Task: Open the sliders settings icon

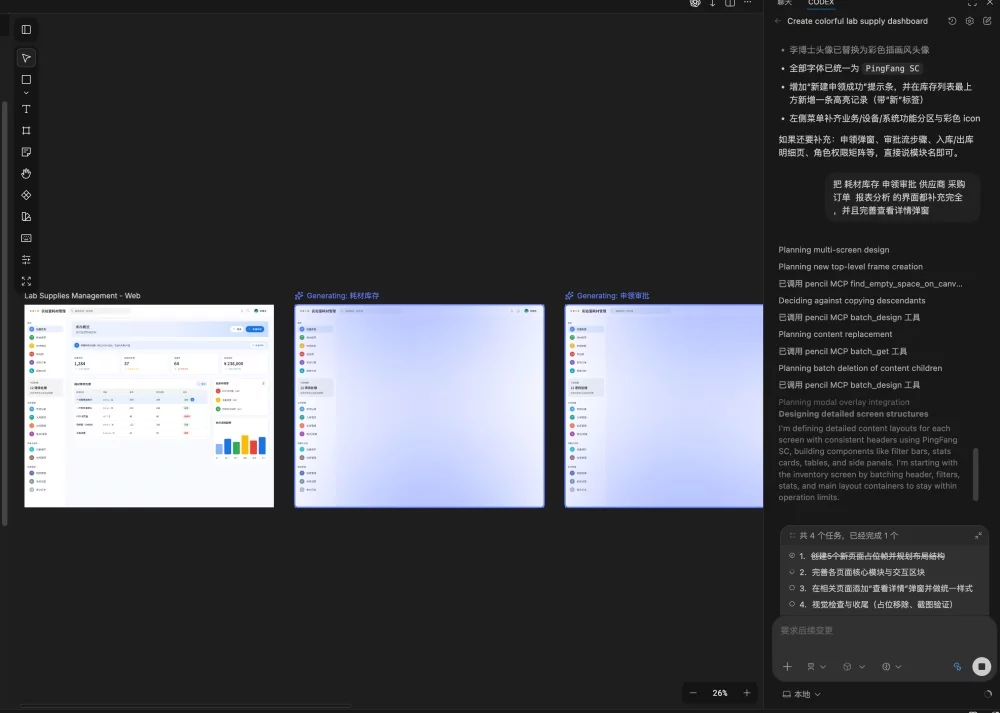Action: pyautogui.click(x=26, y=260)
